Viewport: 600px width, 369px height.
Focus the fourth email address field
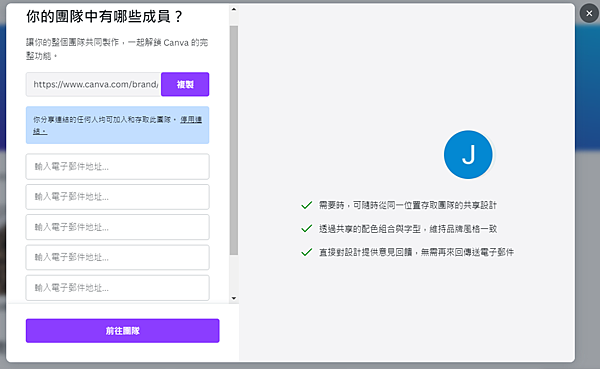[x=117, y=257]
